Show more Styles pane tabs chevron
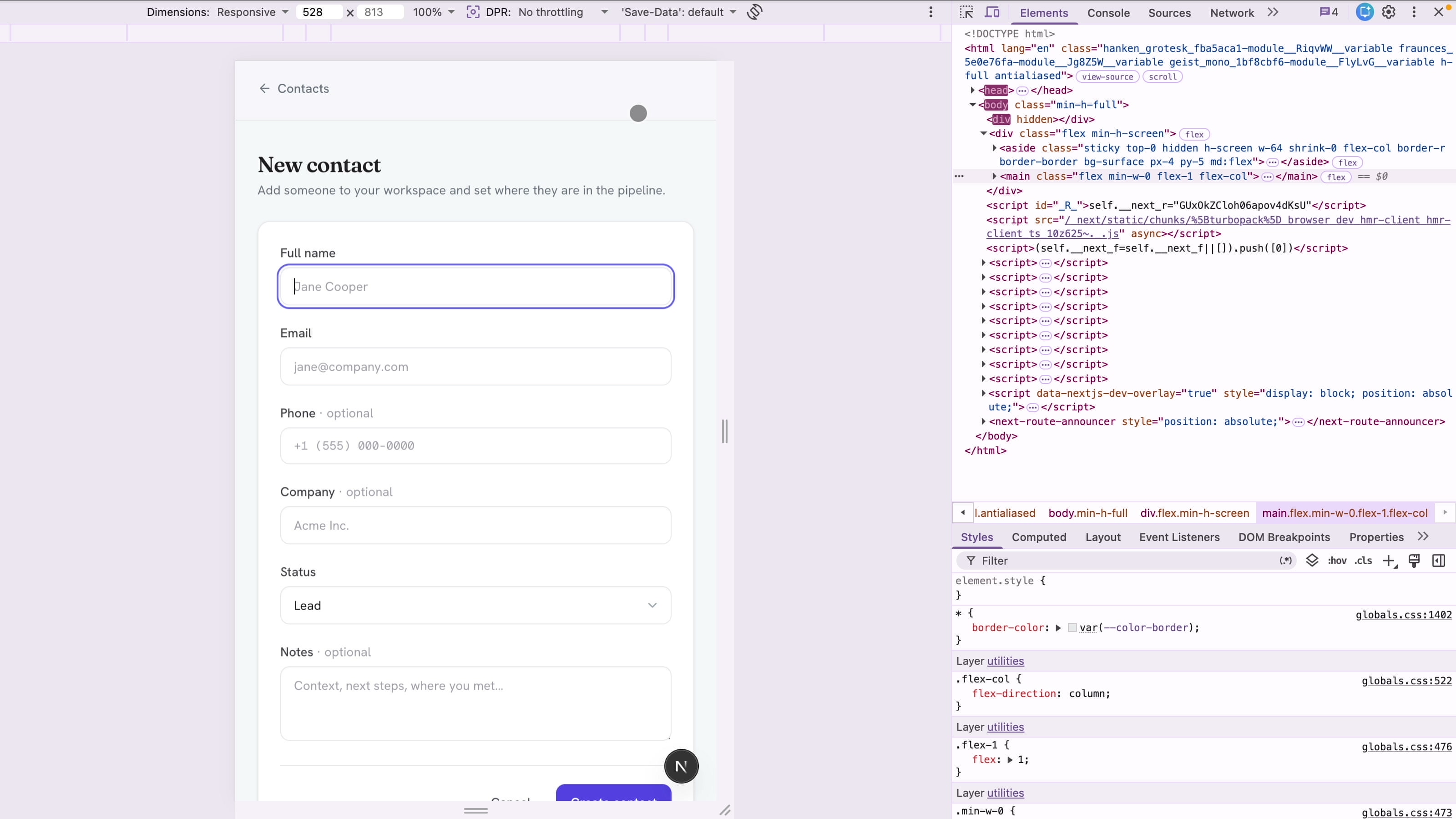Screen dimensions: 1456x819 tap(1423, 536)
